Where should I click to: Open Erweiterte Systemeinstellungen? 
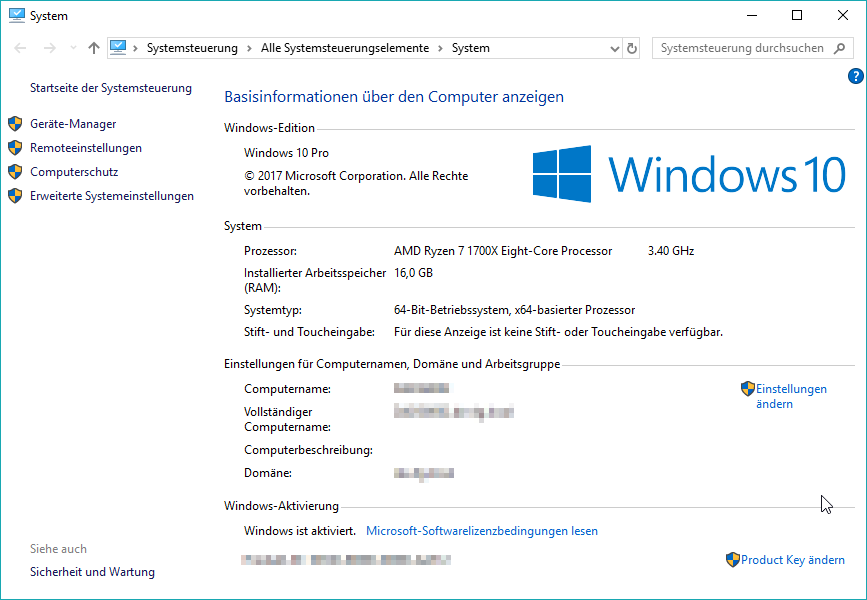tap(112, 196)
